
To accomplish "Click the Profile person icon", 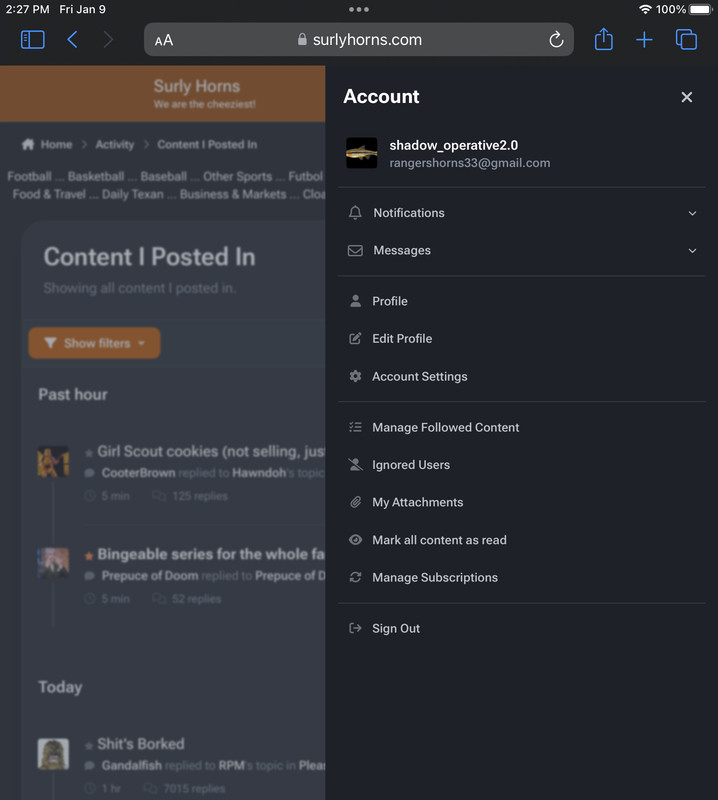I will point(355,301).
